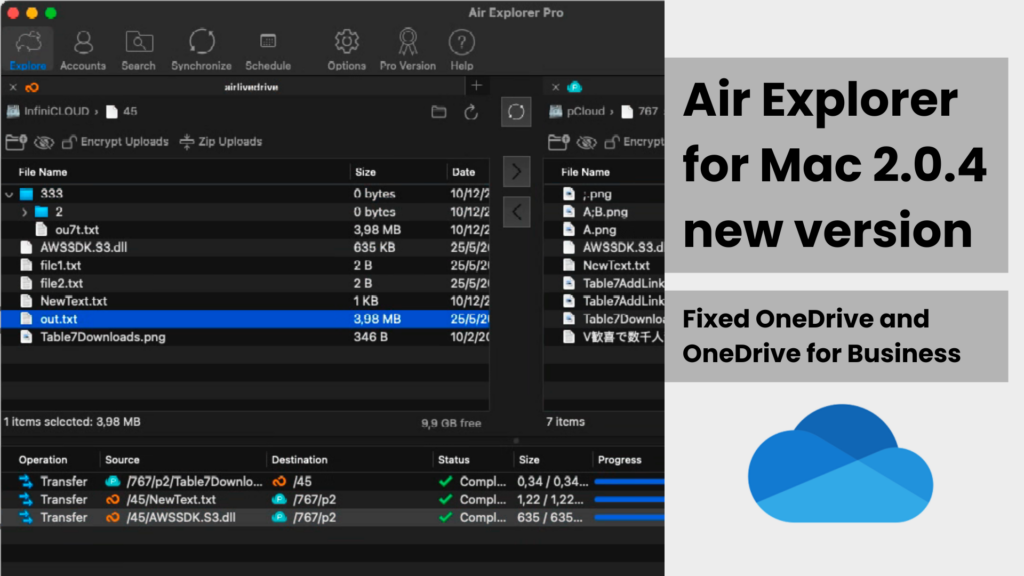Click the Pro Version ribbon icon
The height and width of the screenshot is (576, 1024).
click(408, 49)
